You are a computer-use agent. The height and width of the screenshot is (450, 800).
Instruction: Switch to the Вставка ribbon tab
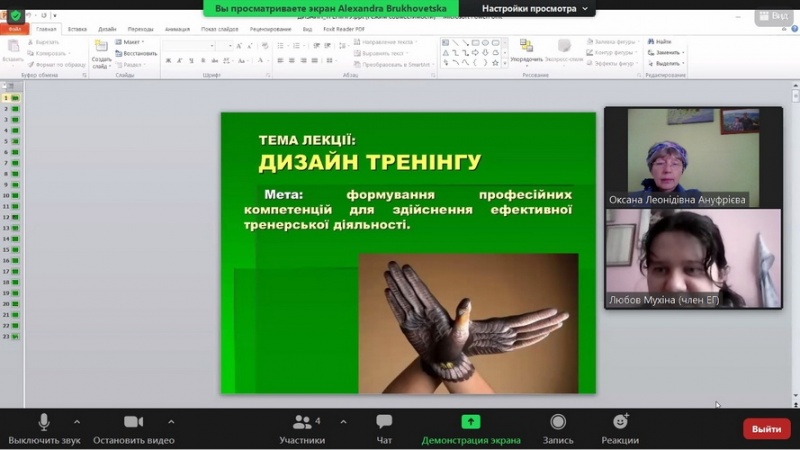coord(77,29)
